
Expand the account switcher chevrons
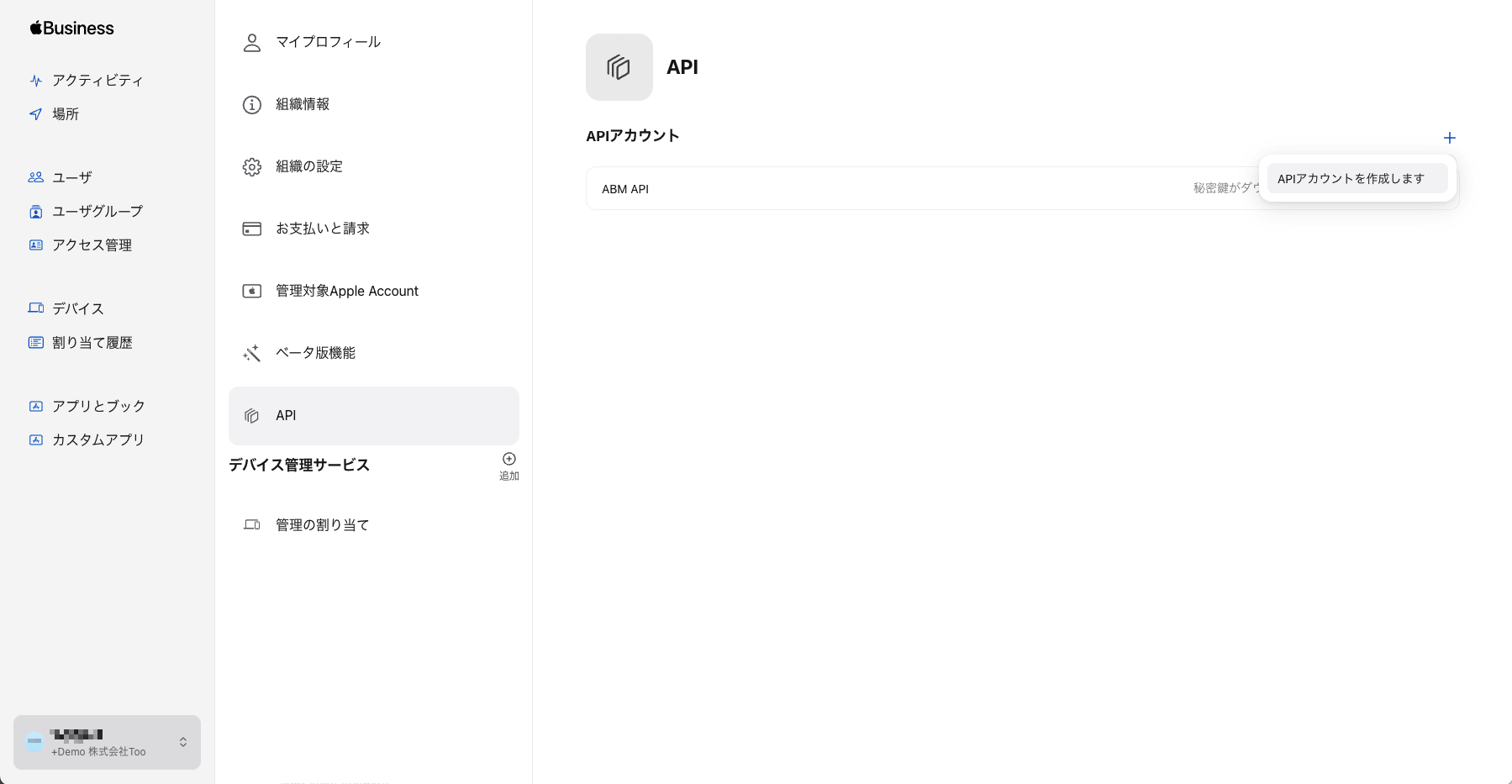[x=183, y=742]
